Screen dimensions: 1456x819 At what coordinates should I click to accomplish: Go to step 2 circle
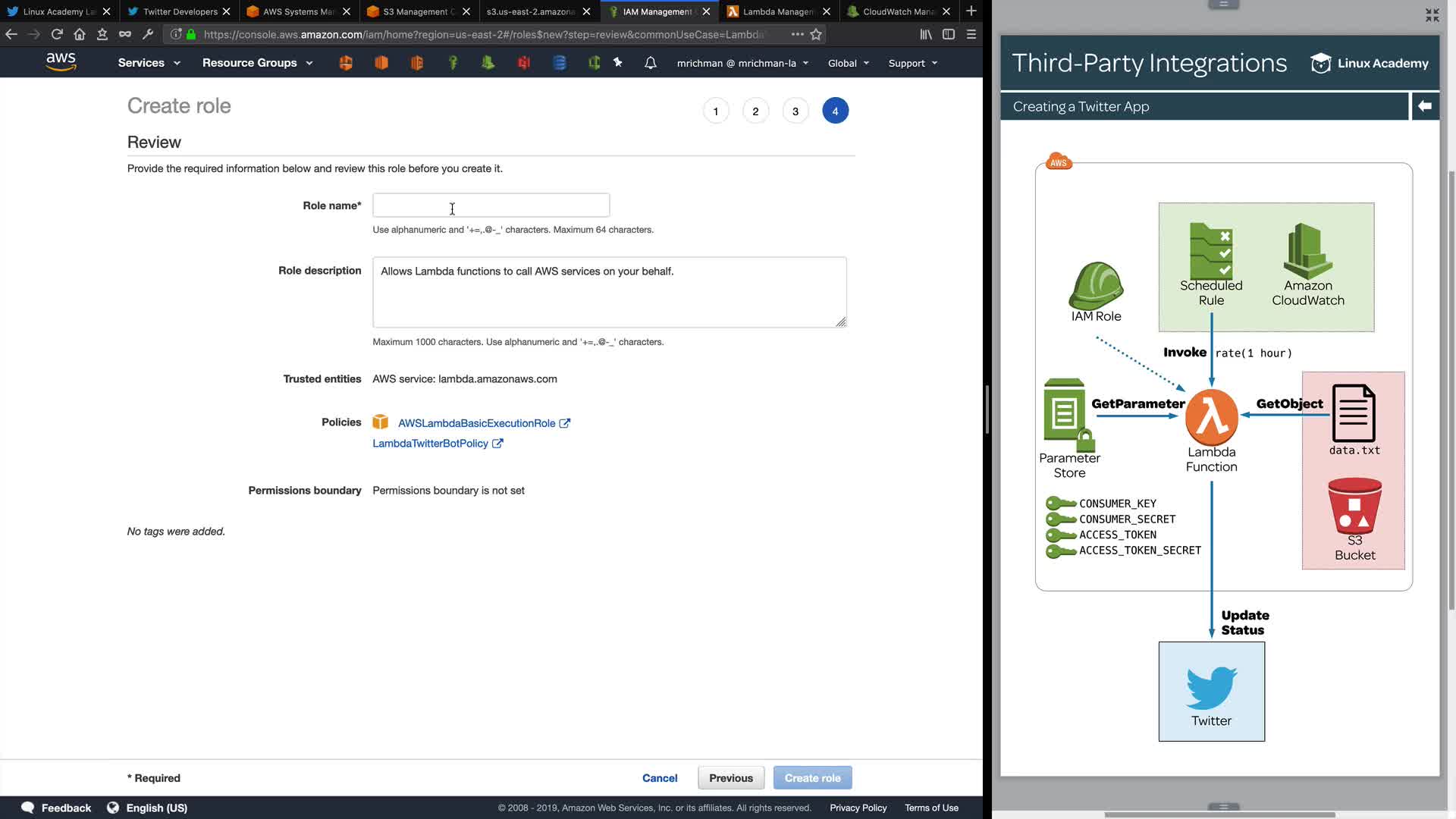[755, 111]
